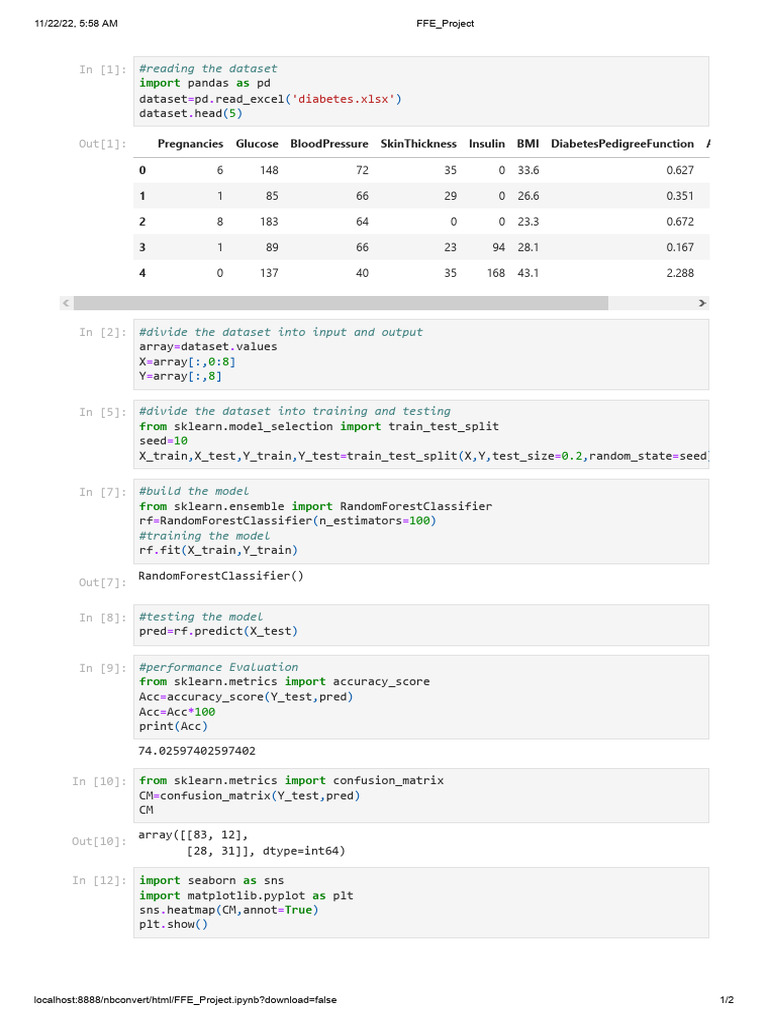Click the Pregnancies column header

click(x=190, y=144)
